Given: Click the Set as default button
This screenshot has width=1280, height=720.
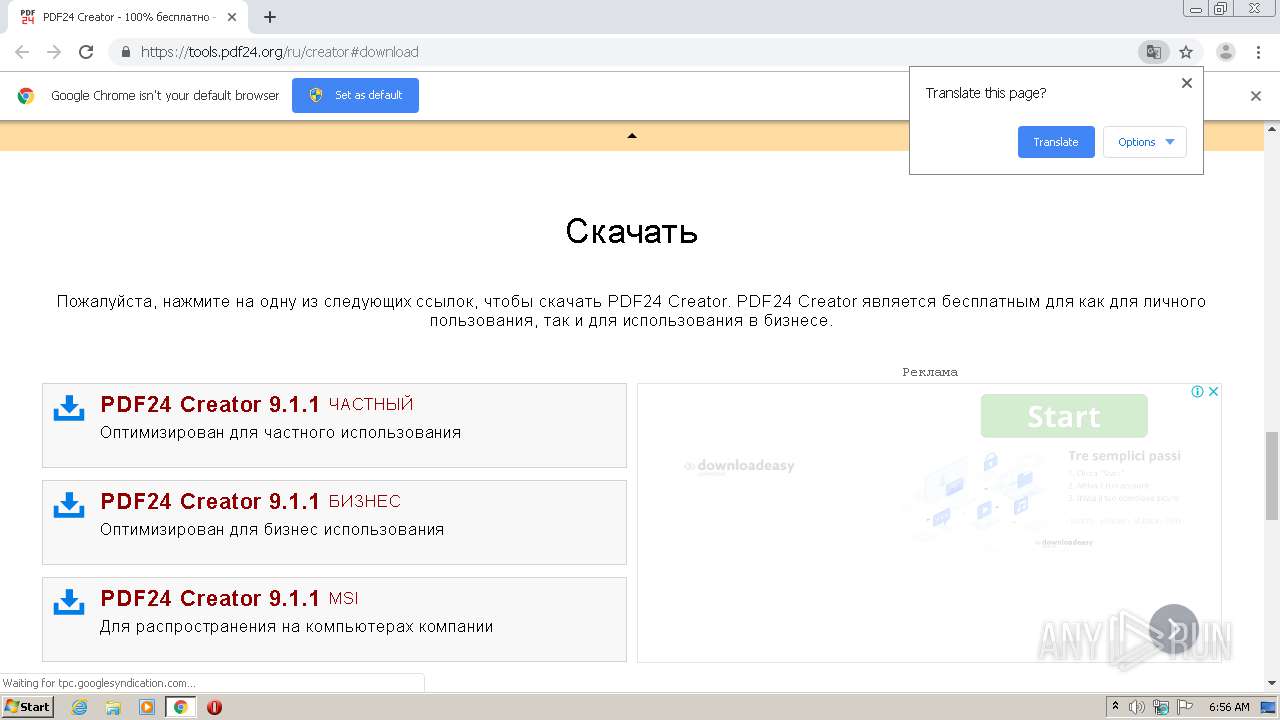Looking at the screenshot, I should click(355, 95).
